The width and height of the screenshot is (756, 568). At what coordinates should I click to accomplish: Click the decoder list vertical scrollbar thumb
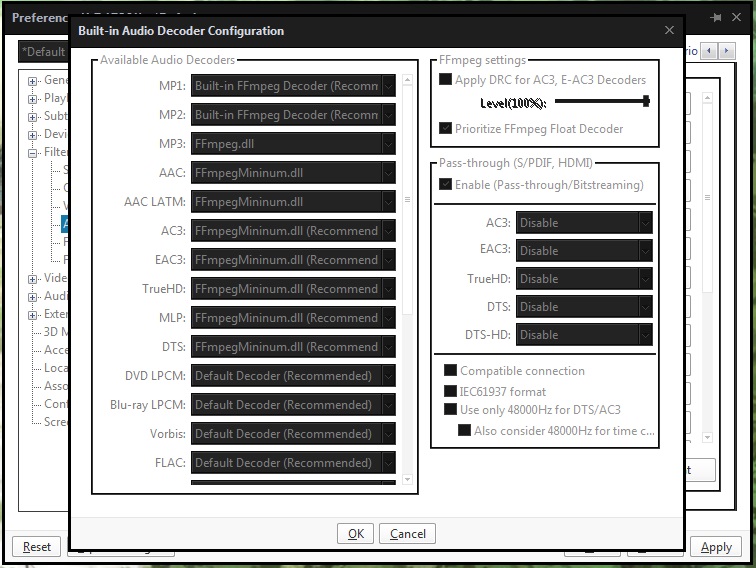point(407,200)
